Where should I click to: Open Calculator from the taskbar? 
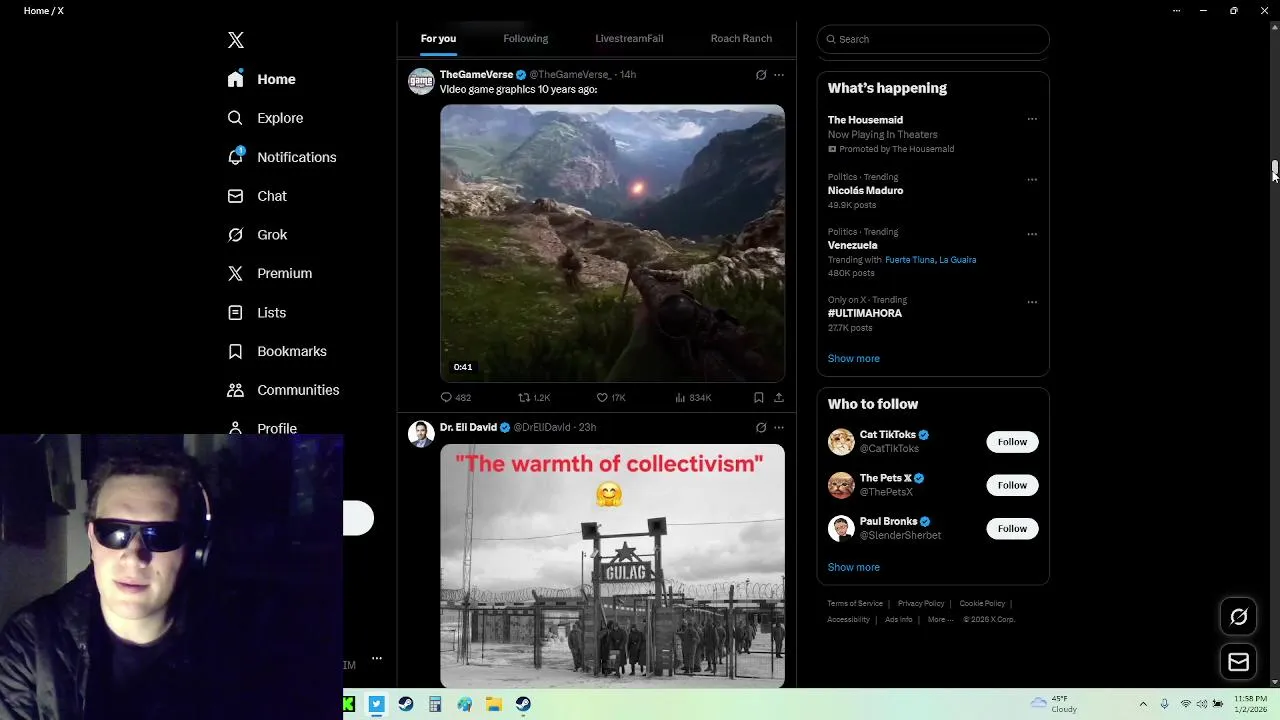pos(435,704)
